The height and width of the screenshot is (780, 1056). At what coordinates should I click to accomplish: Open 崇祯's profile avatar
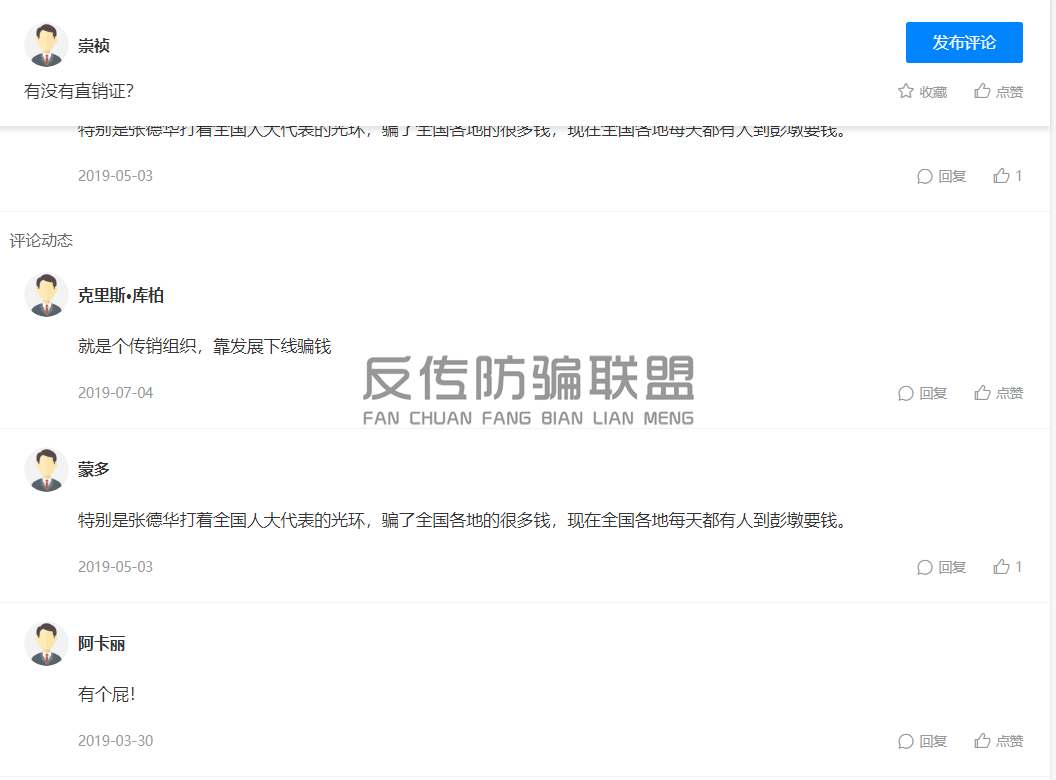pos(46,45)
